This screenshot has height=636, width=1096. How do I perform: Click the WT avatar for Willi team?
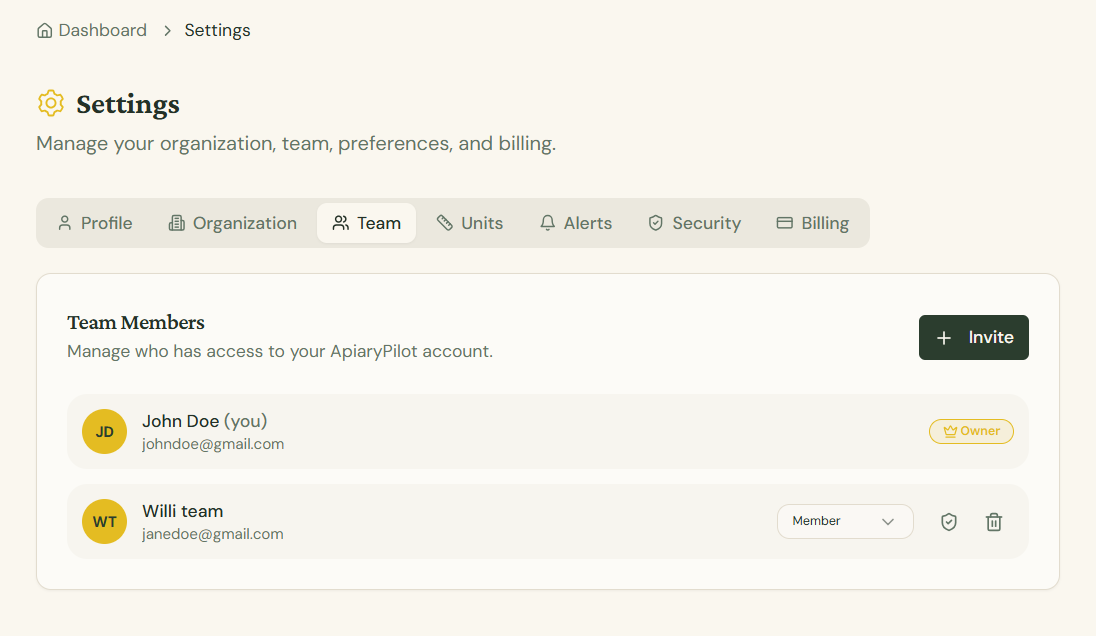click(104, 521)
